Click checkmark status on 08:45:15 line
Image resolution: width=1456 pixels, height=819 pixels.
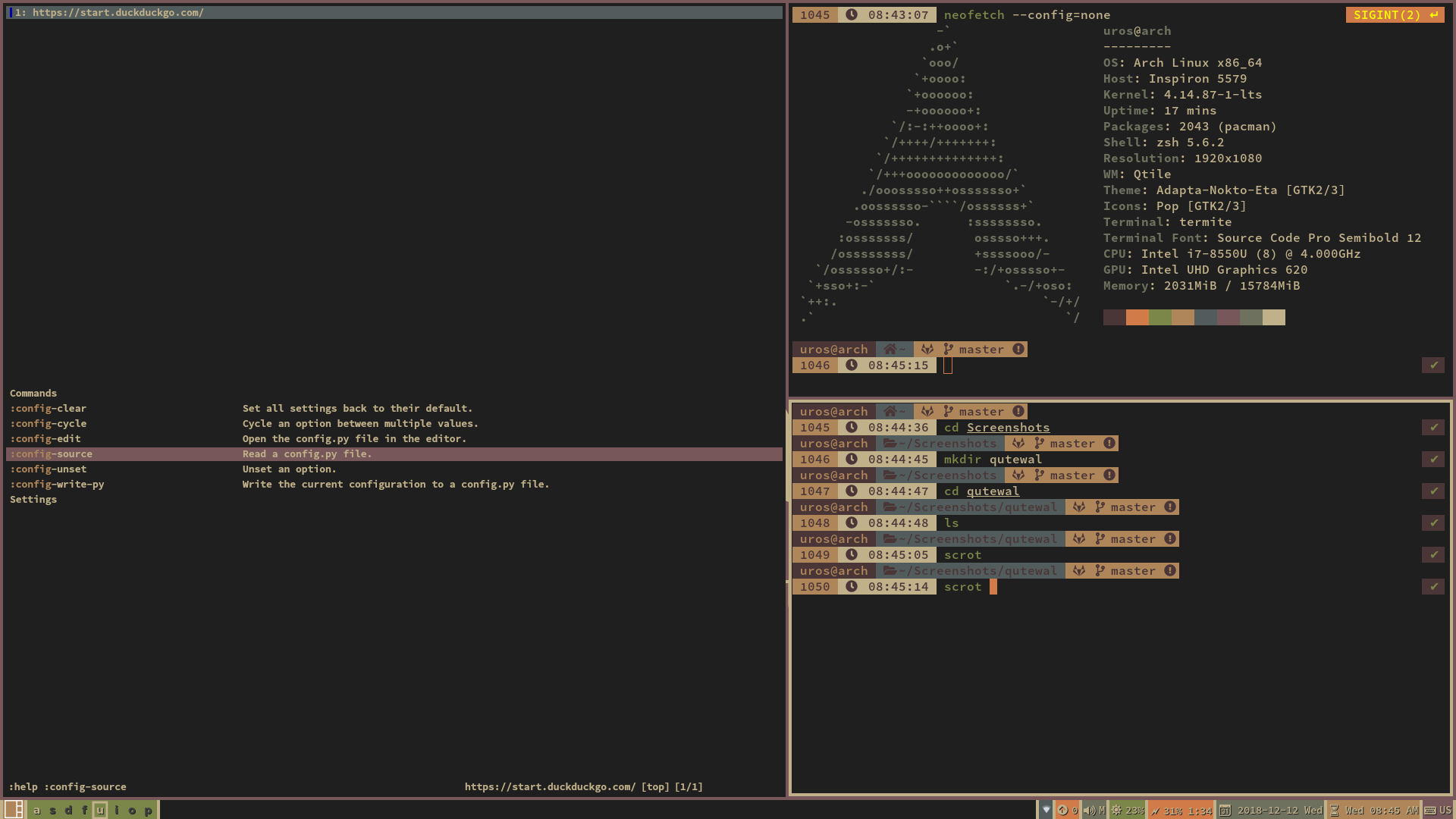[1433, 365]
